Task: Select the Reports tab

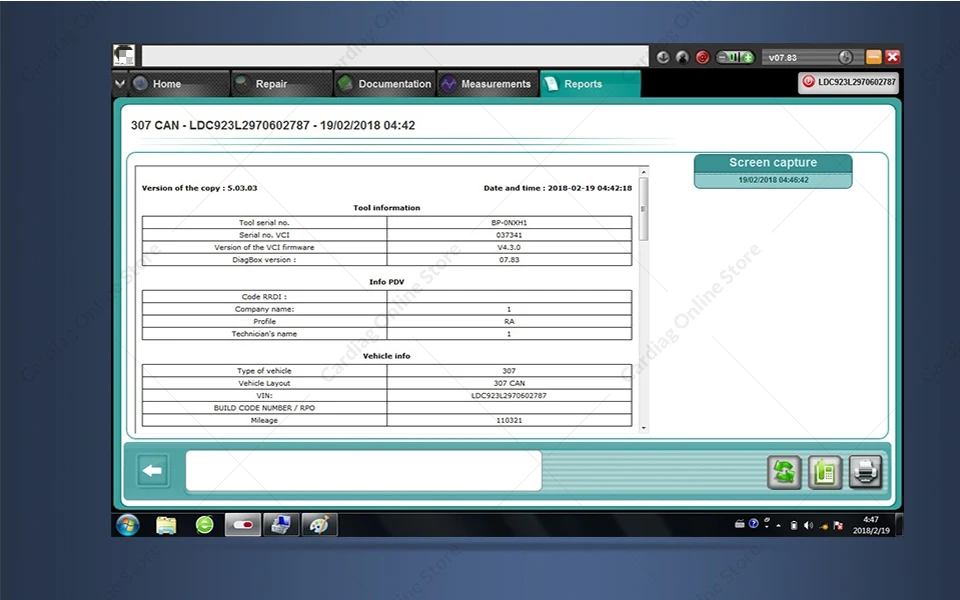Action: point(590,84)
